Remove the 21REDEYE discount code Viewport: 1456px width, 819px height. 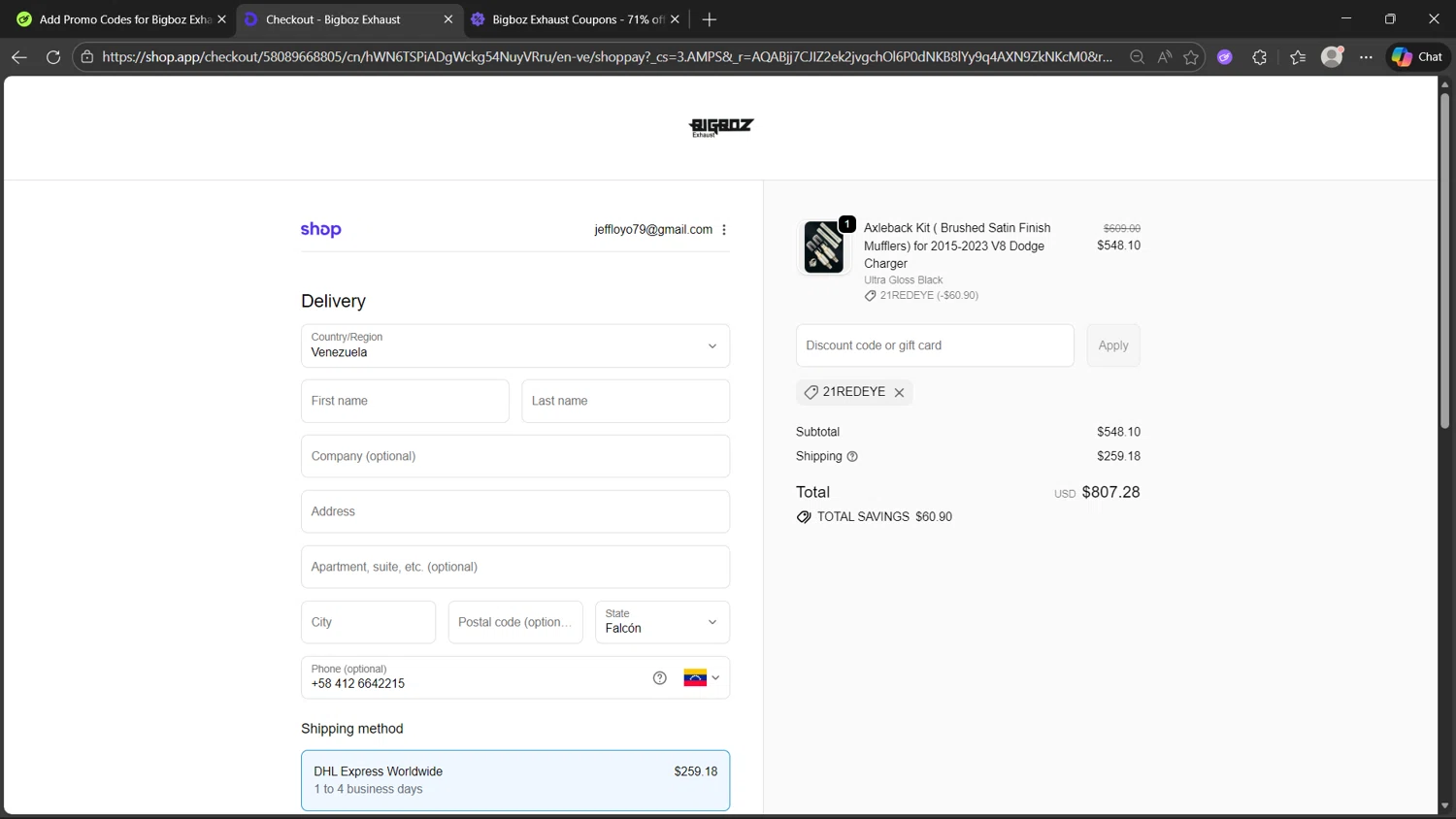(899, 393)
